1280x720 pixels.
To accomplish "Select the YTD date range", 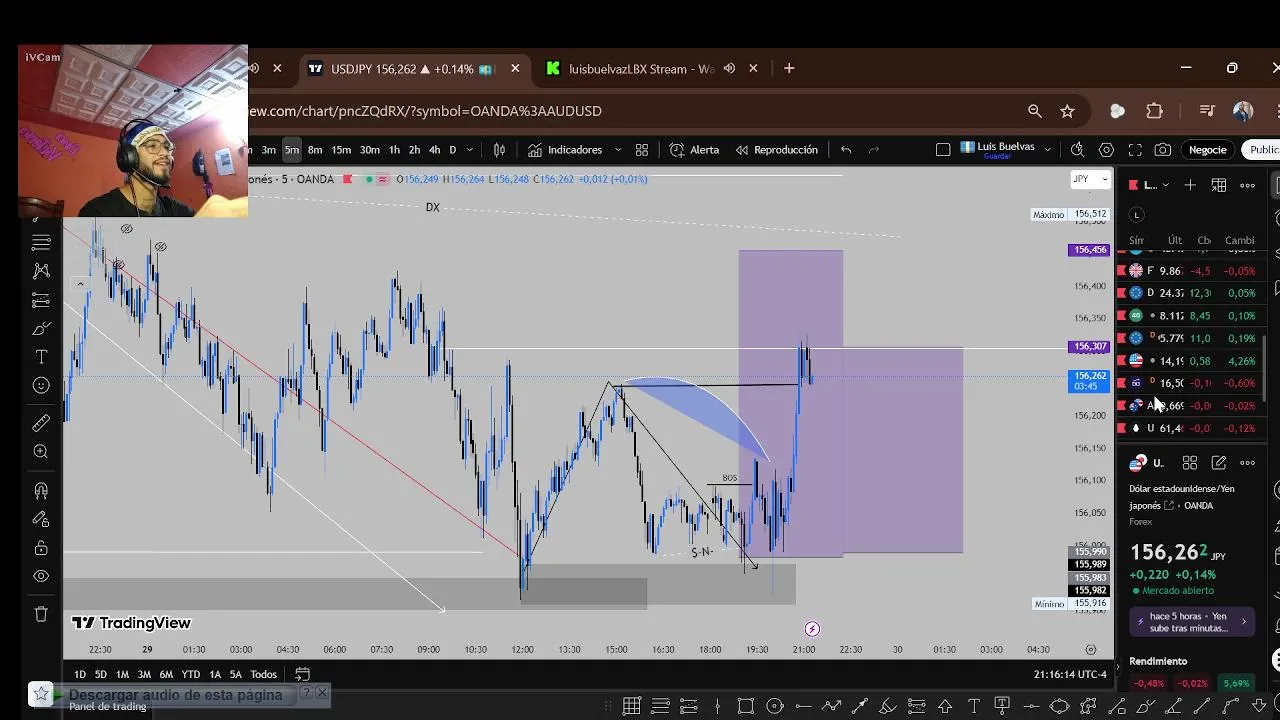I will (x=190, y=674).
